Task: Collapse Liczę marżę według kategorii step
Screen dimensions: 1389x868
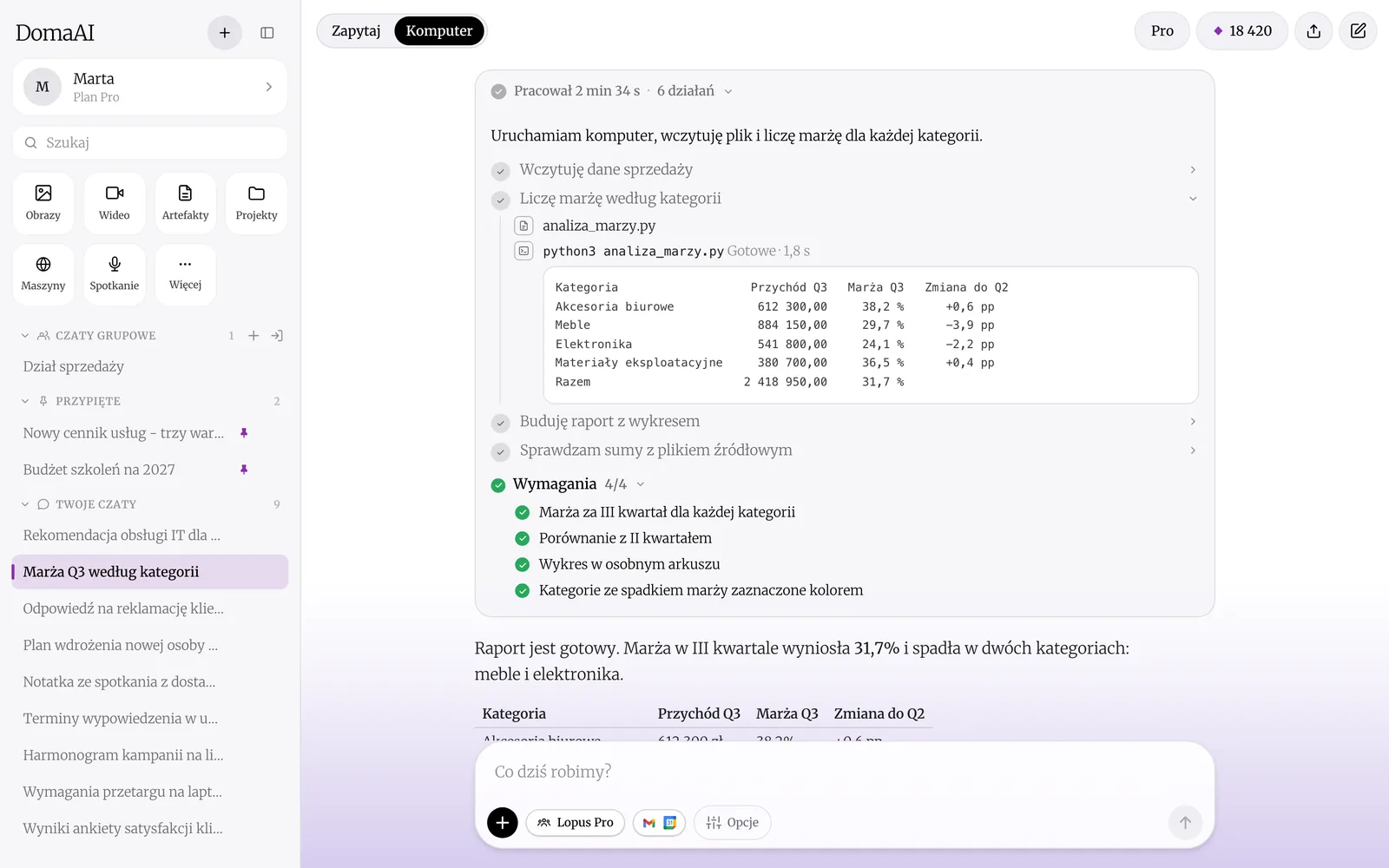Action: click(844, 199)
